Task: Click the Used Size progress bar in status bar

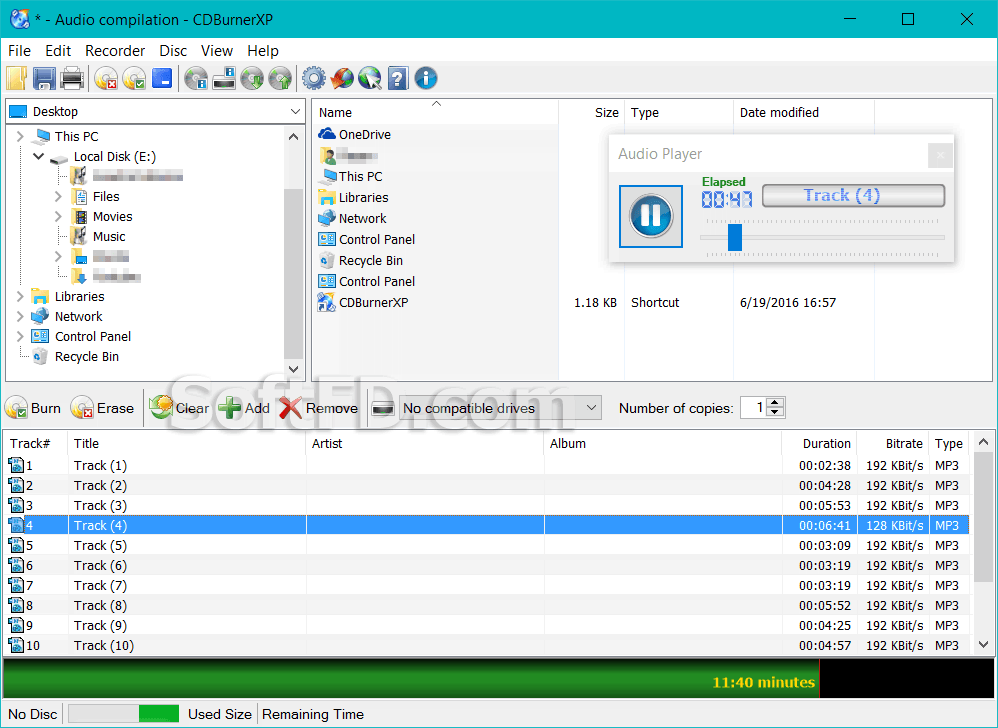Action: pyautogui.click(x=123, y=714)
